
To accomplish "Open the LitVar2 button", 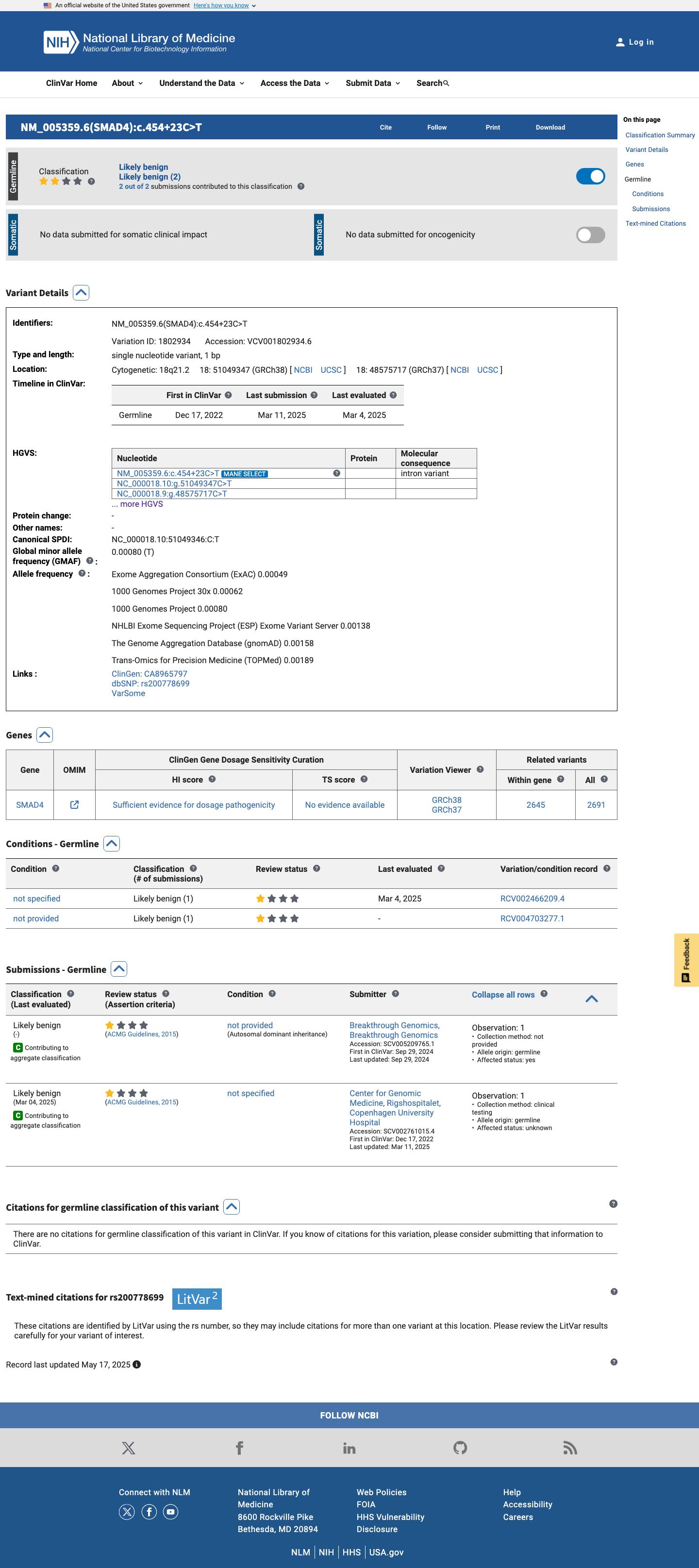I will pyautogui.click(x=197, y=1299).
